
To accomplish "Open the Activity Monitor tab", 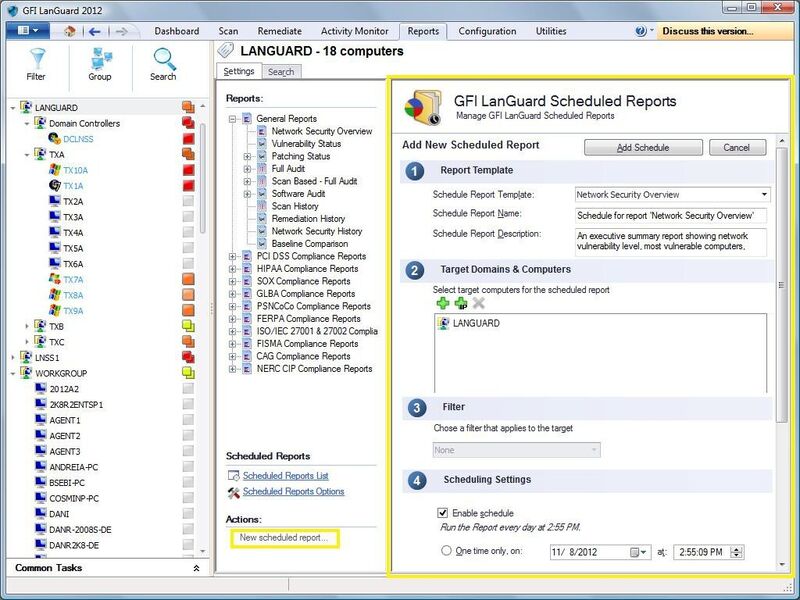I will [355, 31].
